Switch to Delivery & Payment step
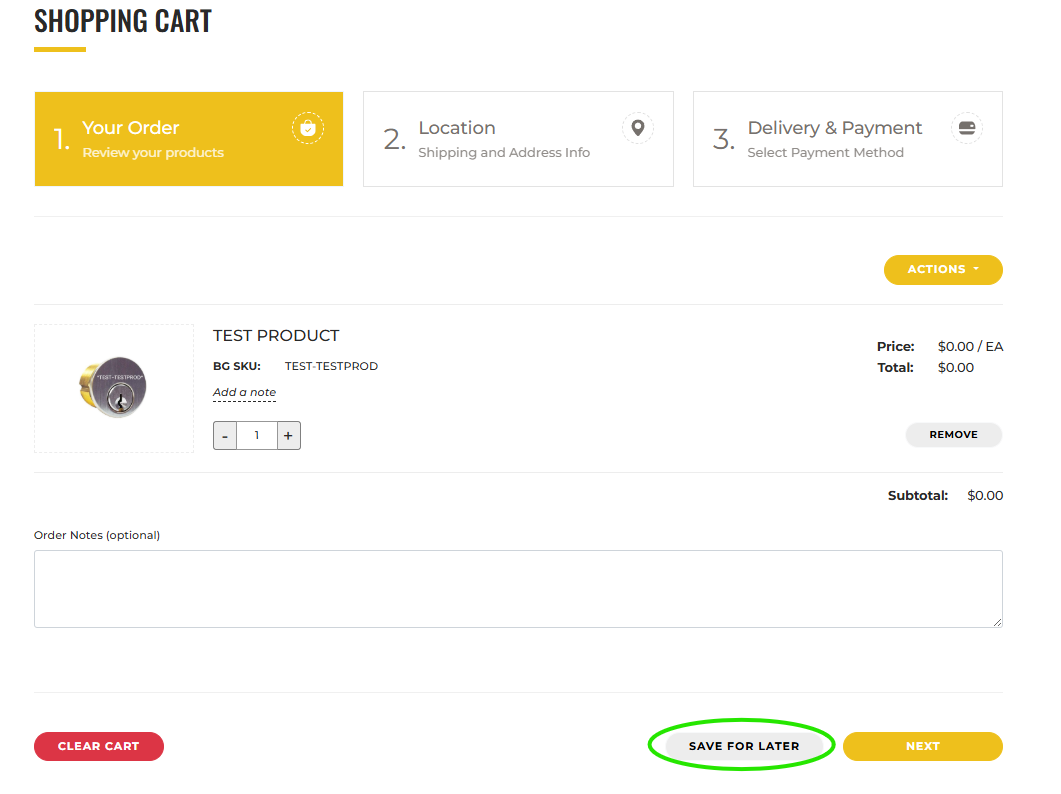 tap(846, 139)
